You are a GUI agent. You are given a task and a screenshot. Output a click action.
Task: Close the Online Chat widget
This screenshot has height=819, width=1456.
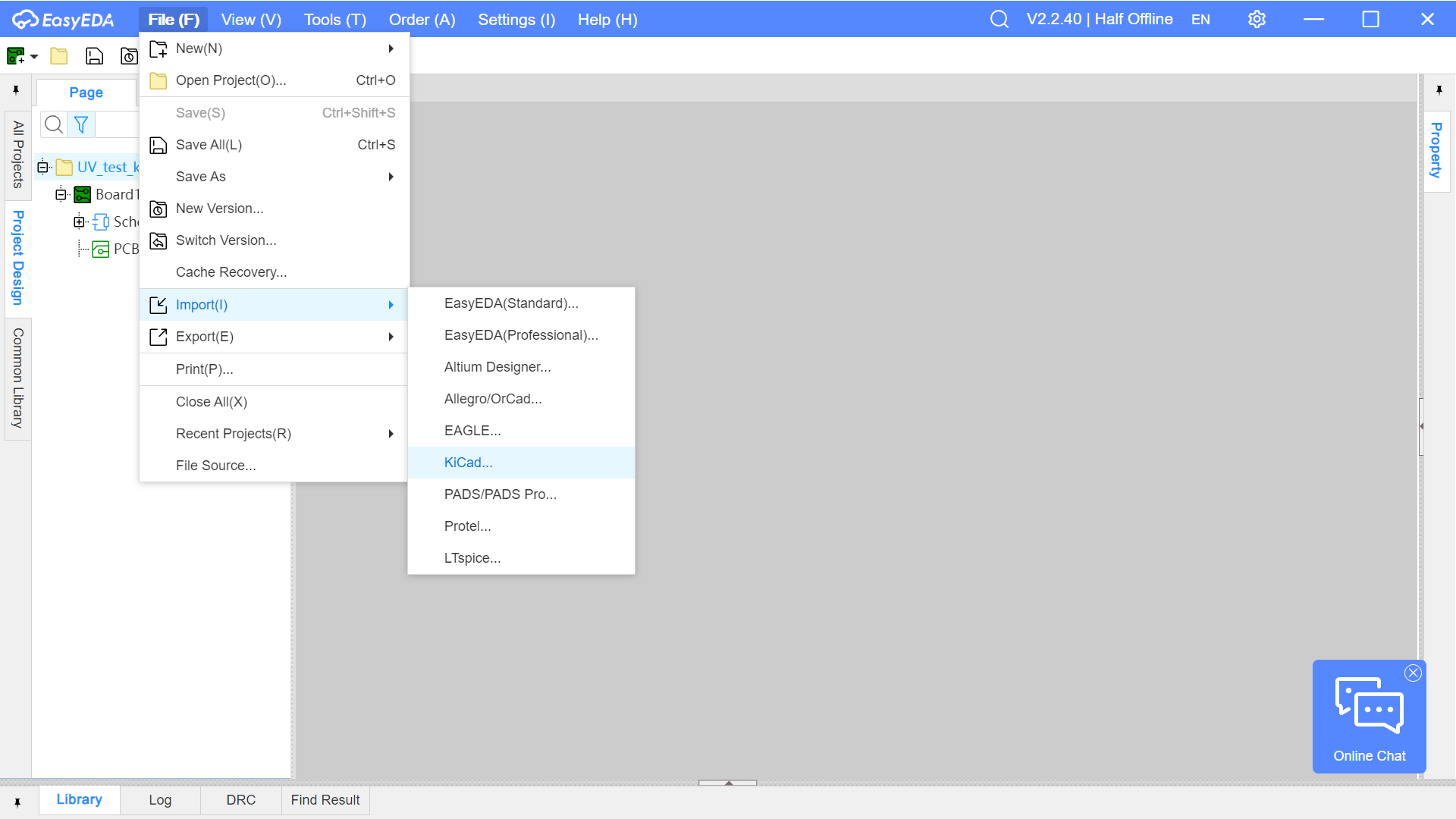point(1413,673)
